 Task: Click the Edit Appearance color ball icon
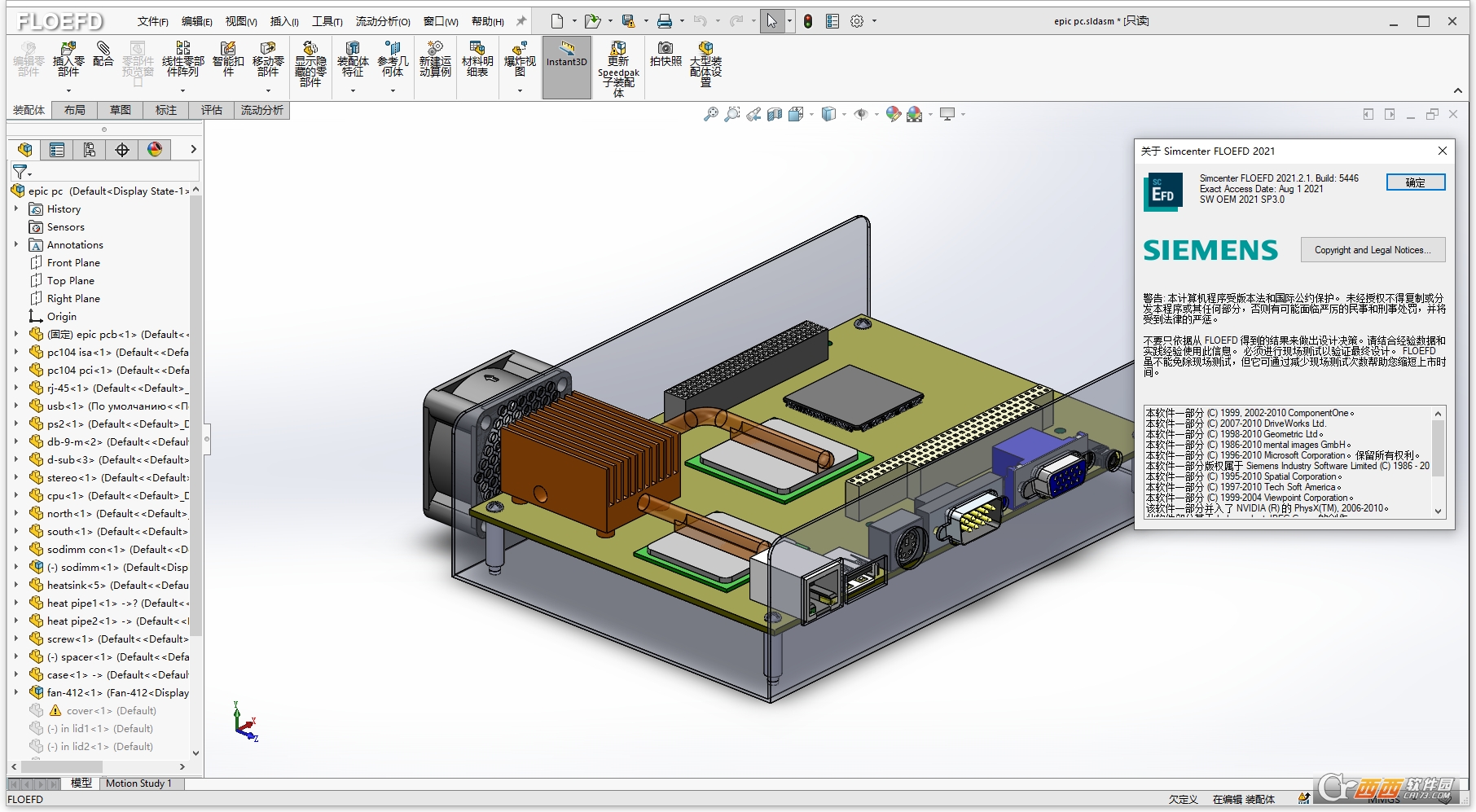pyautogui.click(x=894, y=114)
